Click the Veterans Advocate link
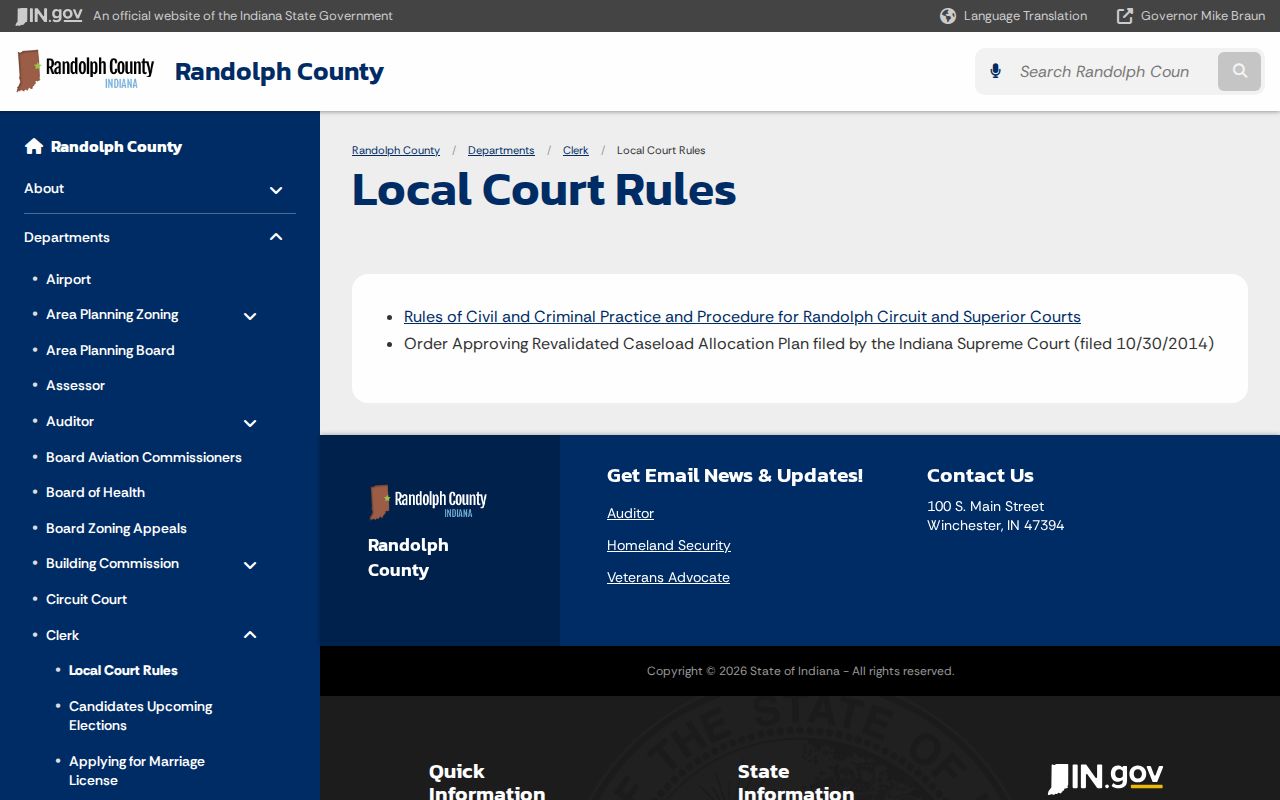The height and width of the screenshot is (800, 1280). point(668,577)
